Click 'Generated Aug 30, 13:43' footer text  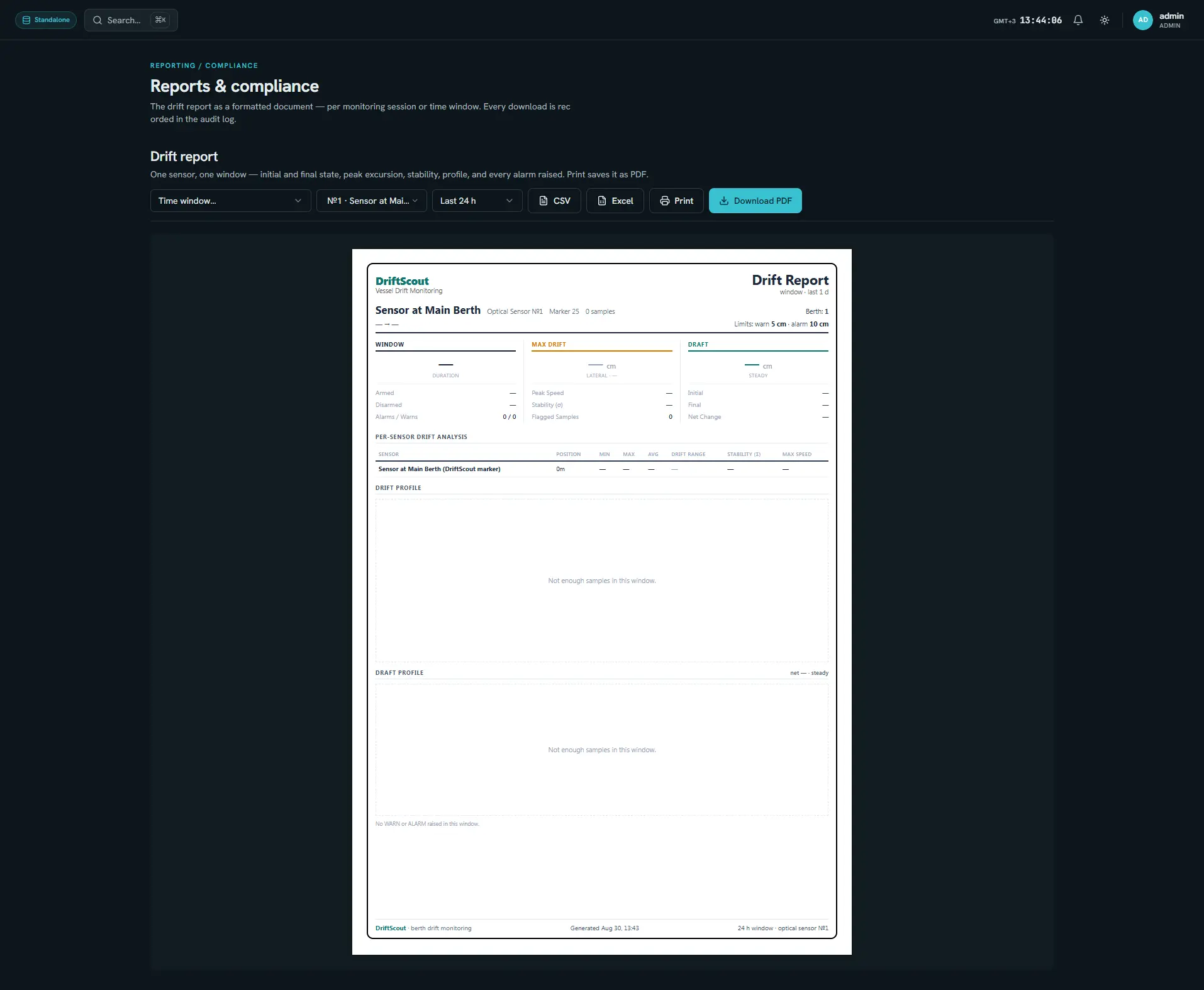[604, 928]
